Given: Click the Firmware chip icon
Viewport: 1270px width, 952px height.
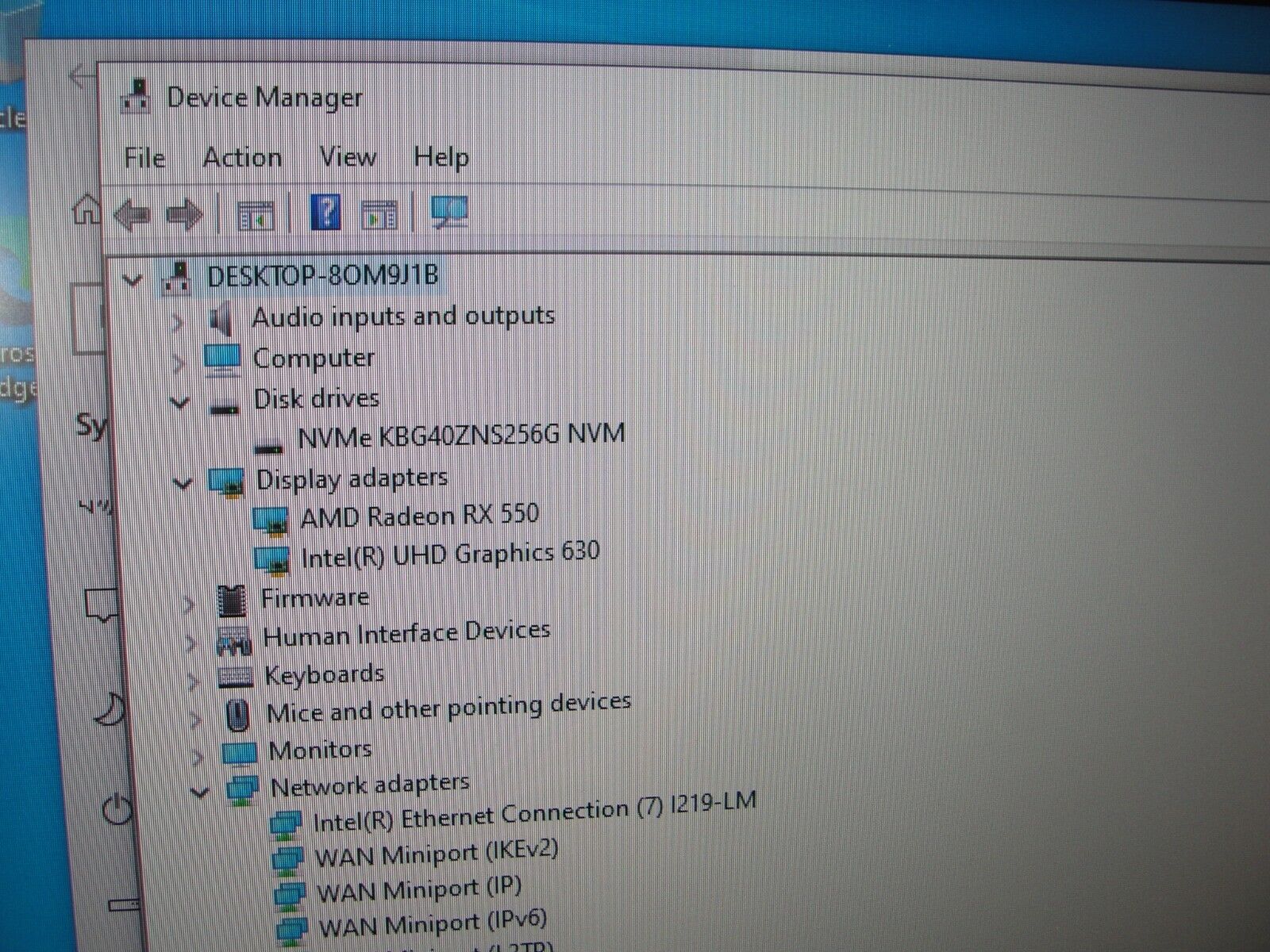Looking at the screenshot, I should click(232, 601).
